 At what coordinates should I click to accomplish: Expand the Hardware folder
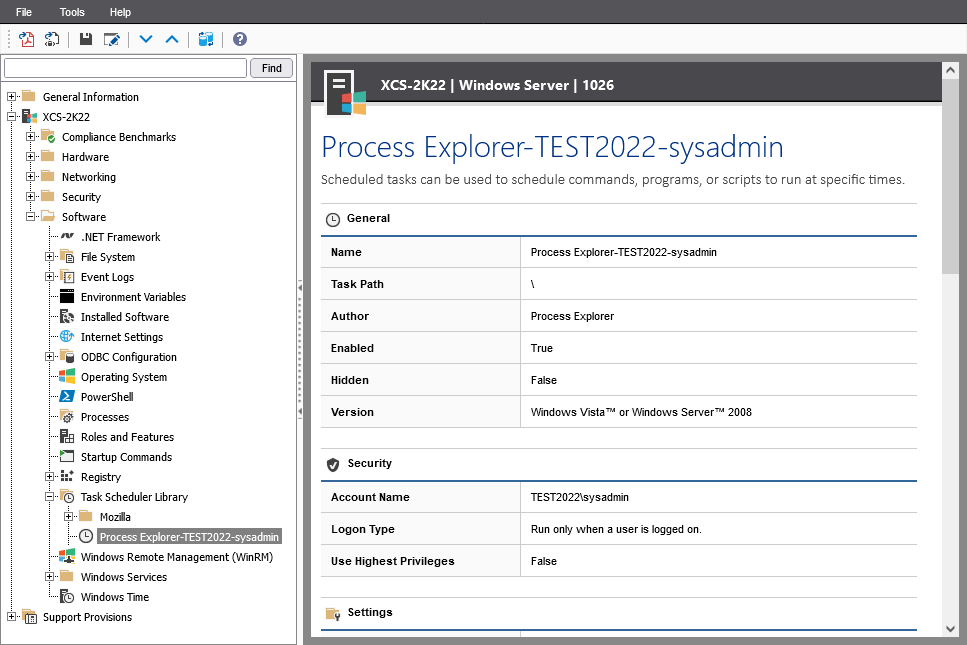click(30, 157)
